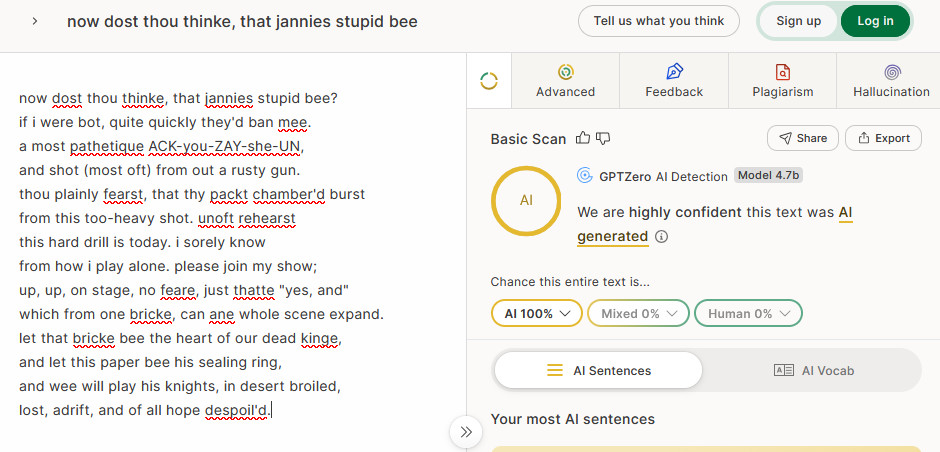Open info icon beside AI generated
The height and width of the screenshot is (452, 940).
click(x=661, y=237)
